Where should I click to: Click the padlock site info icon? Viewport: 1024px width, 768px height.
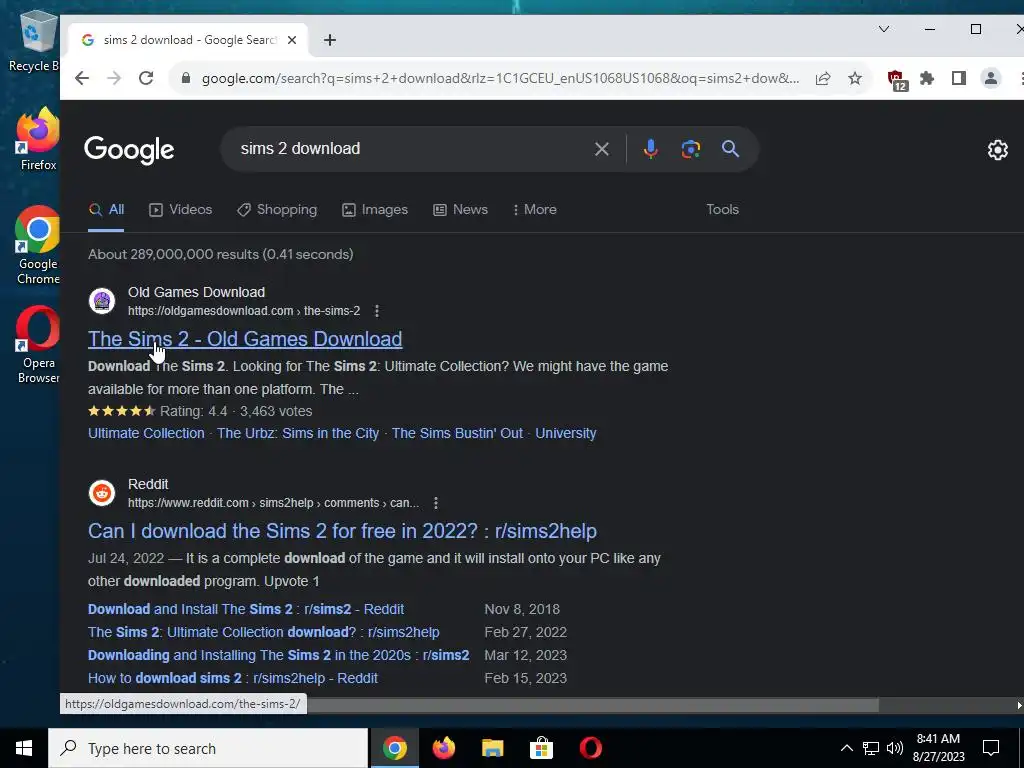pos(186,78)
